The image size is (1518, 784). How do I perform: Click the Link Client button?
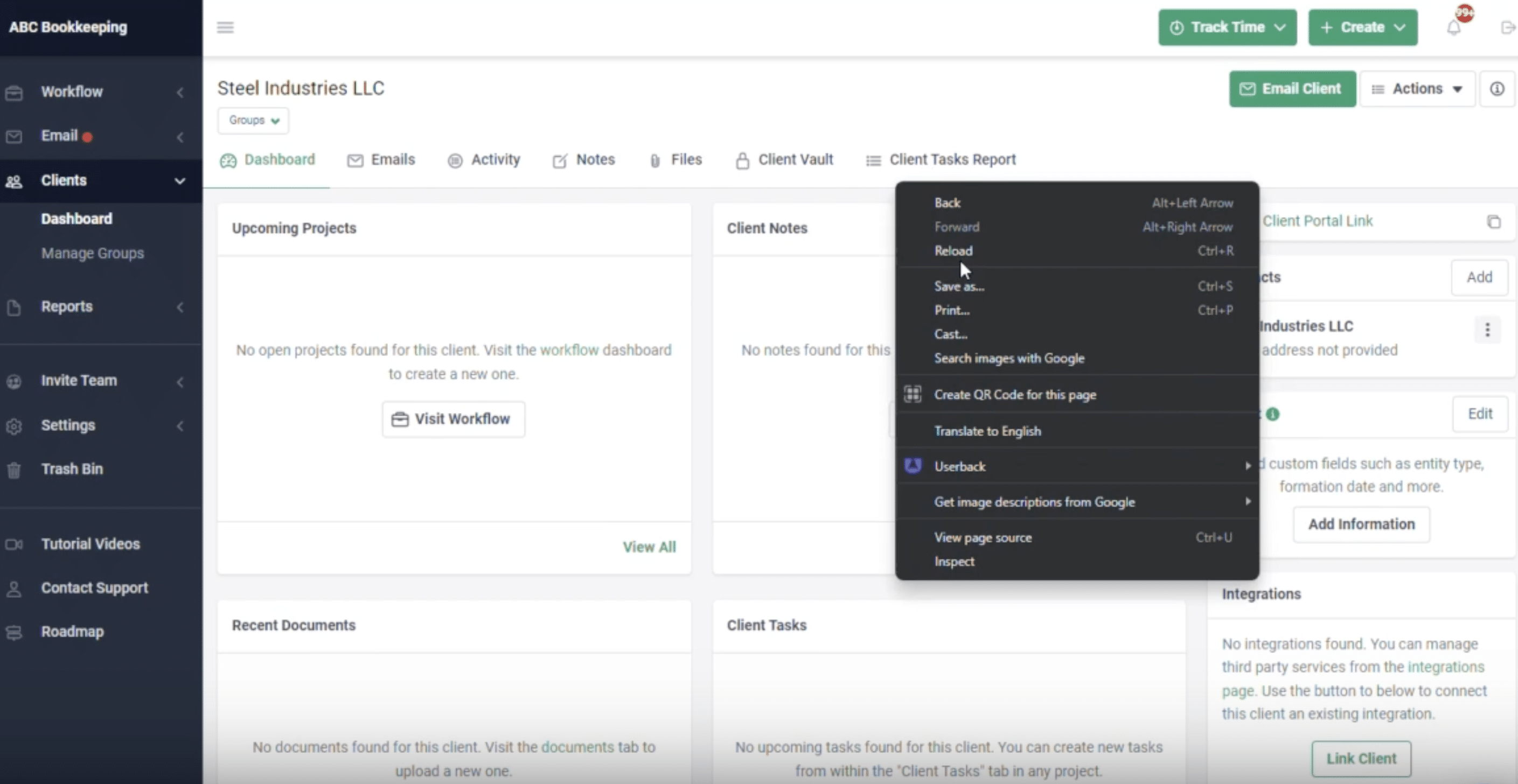click(1361, 759)
